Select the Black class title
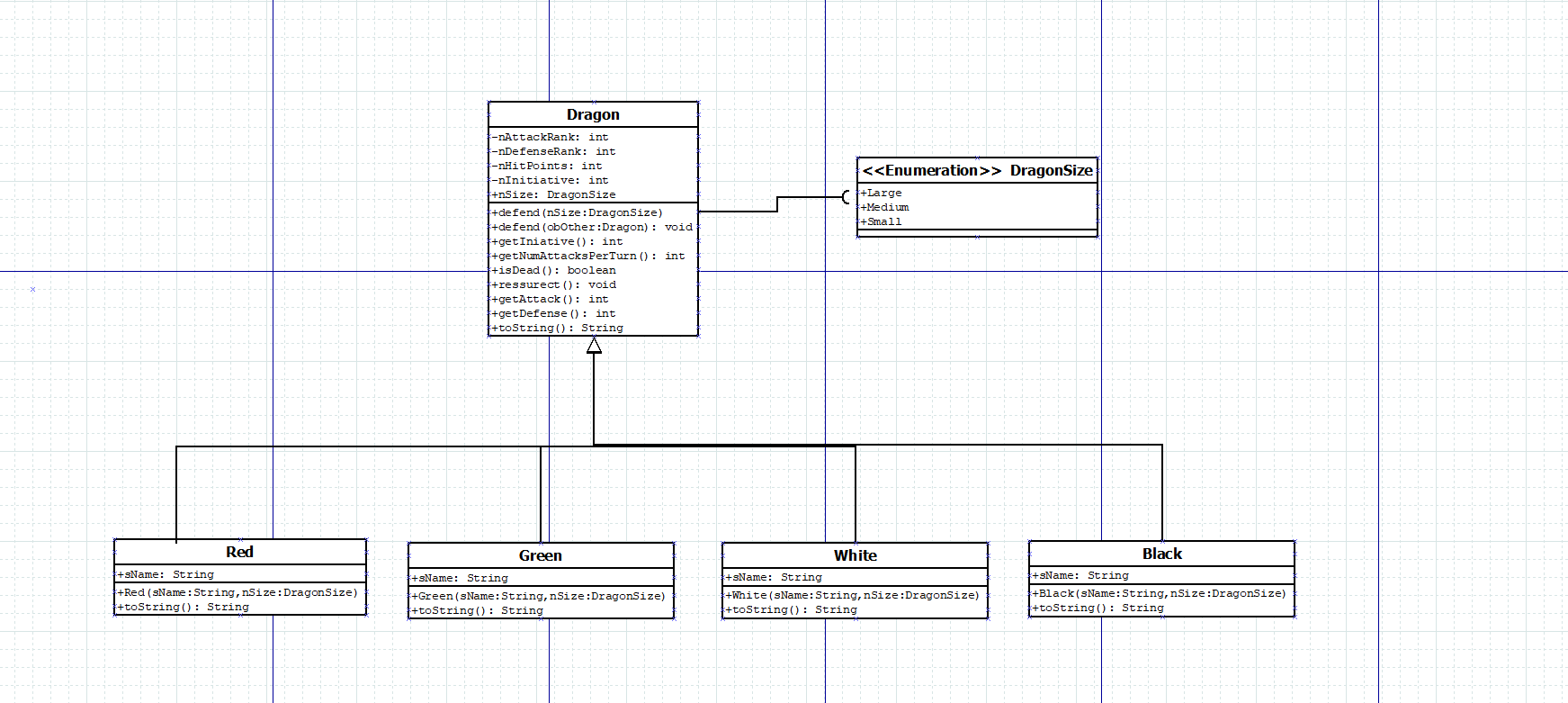The height and width of the screenshot is (703, 1568). coord(1162,554)
